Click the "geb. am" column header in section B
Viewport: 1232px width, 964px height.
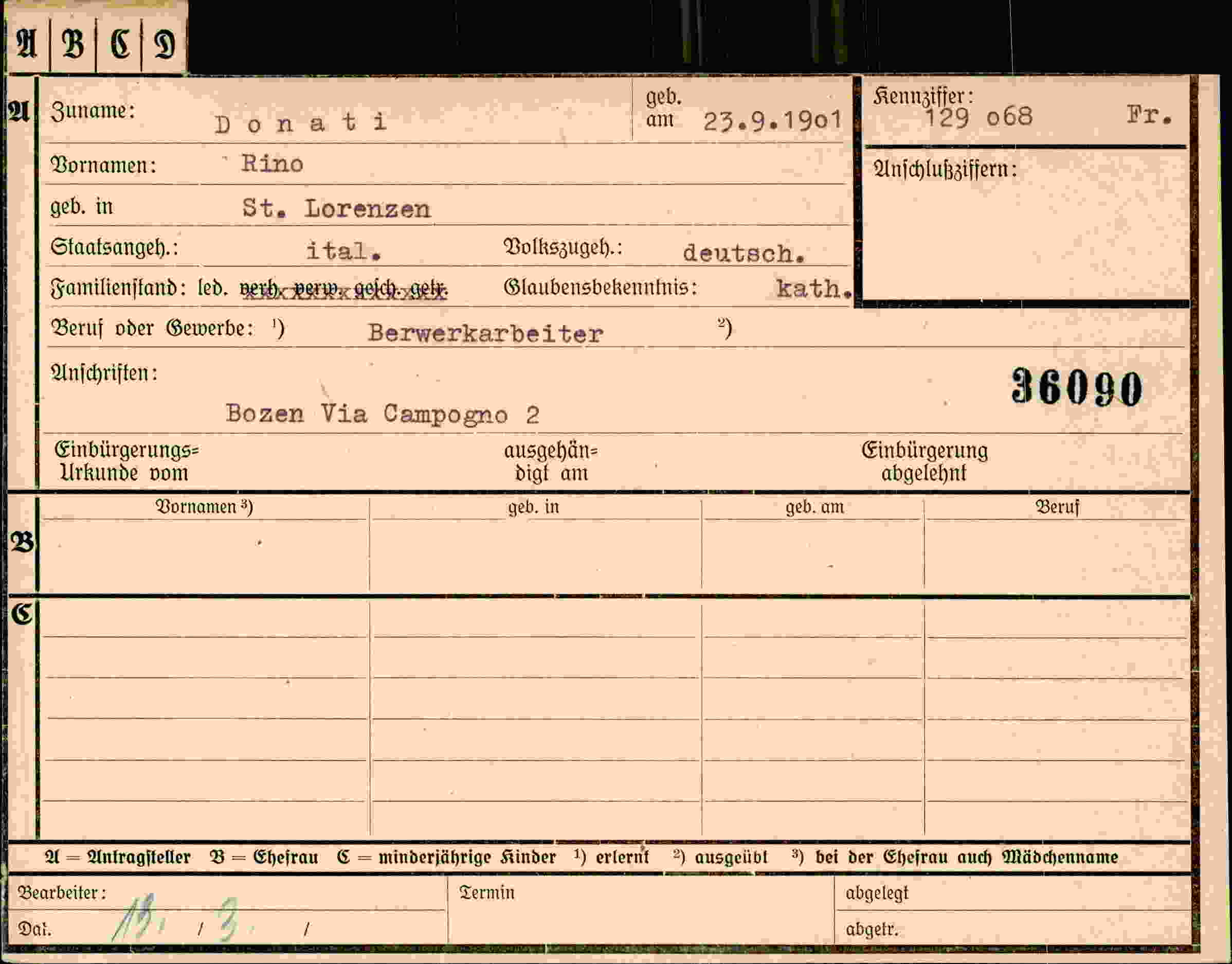[x=814, y=507]
